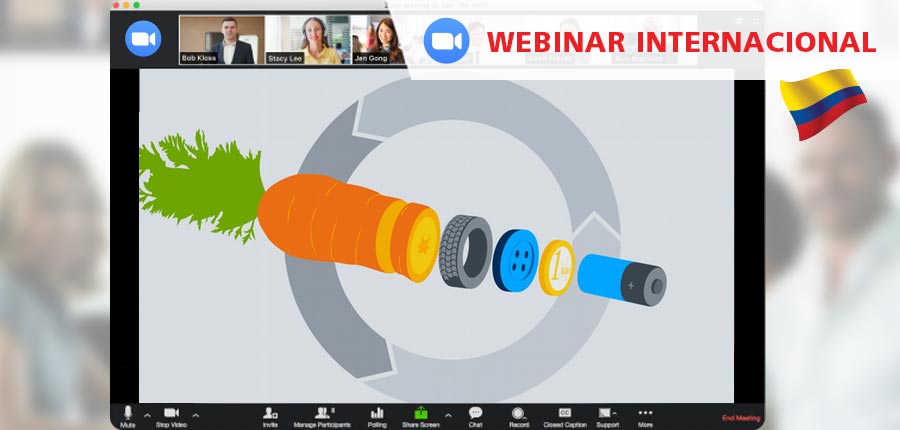This screenshot has width=900, height=430.
Task: Click the red End Meeting button
Action: click(x=740, y=418)
